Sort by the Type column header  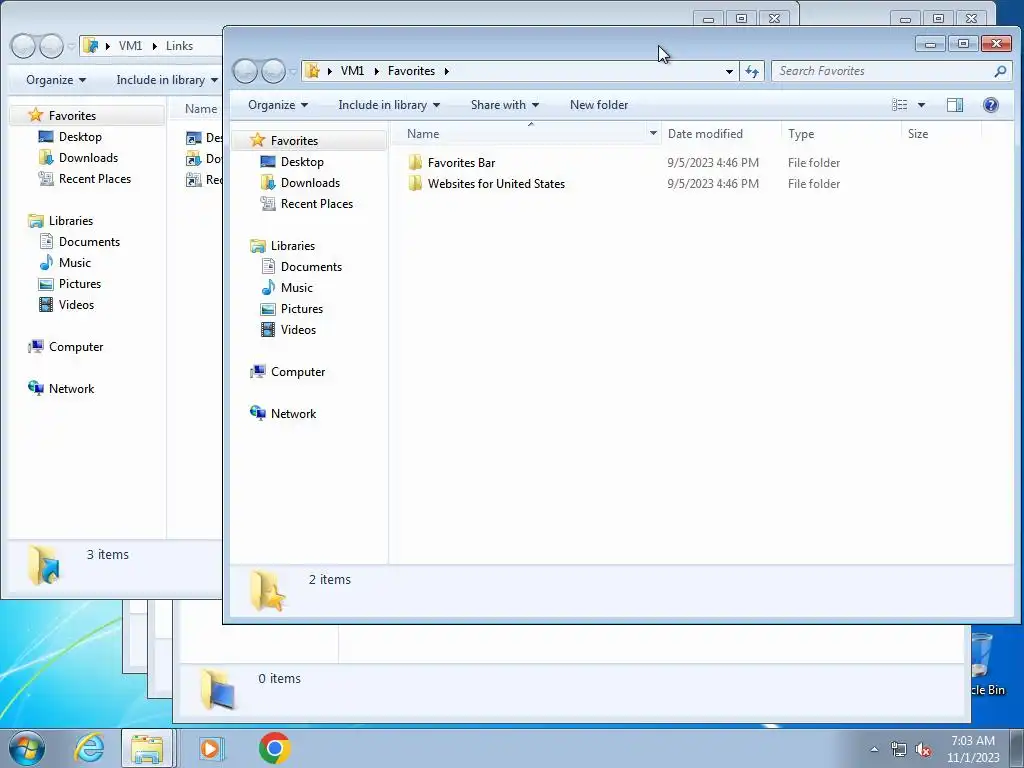click(801, 134)
